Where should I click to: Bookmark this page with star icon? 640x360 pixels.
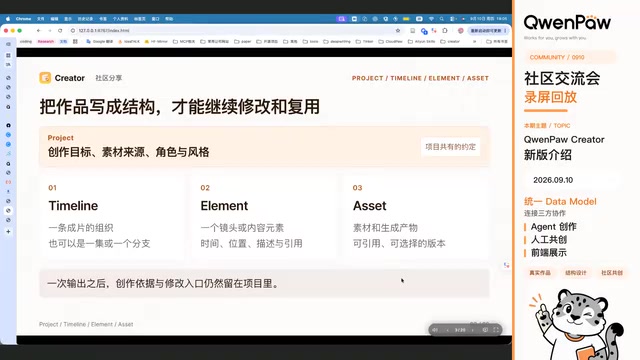[x=398, y=31]
